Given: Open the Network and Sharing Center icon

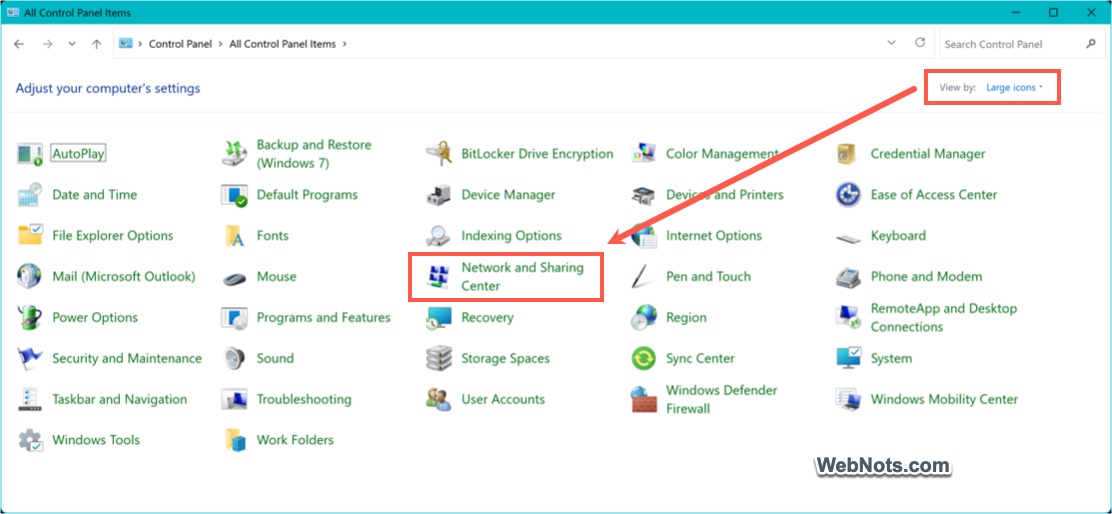Looking at the screenshot, I should click(439, 276).
